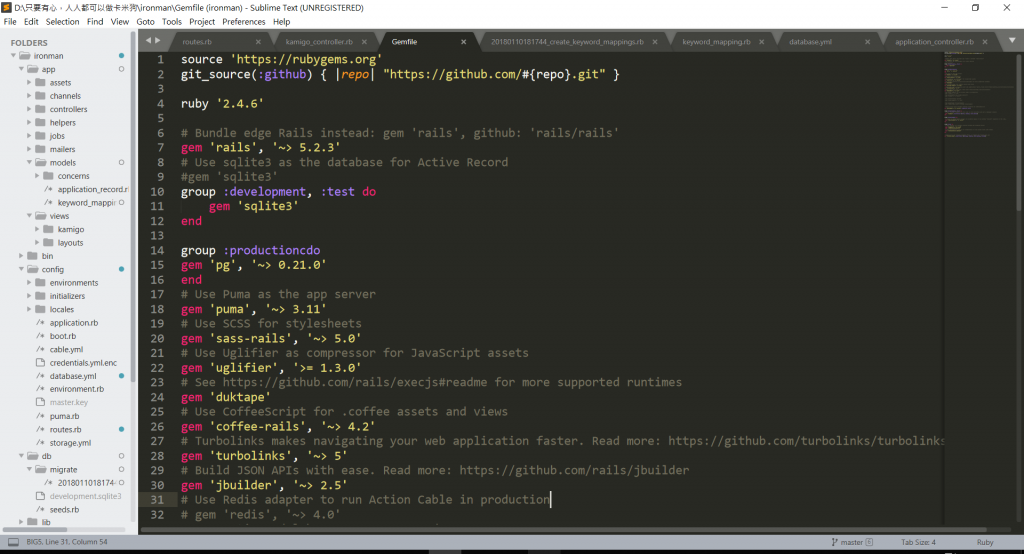Image resolution: width=1024 pixels, height=554 pixels.
Task: Open the Tools menu
Action: (x=172, y=22)
